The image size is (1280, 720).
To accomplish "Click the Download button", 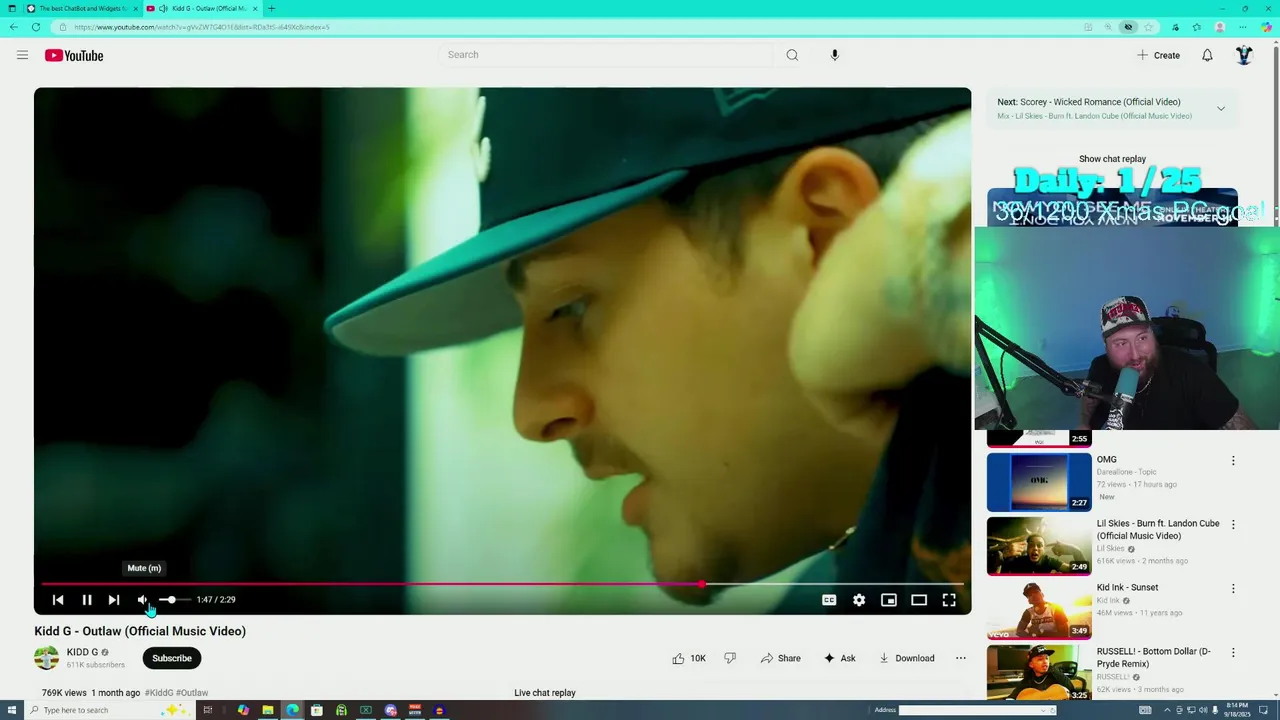I will tap(907, 658).
